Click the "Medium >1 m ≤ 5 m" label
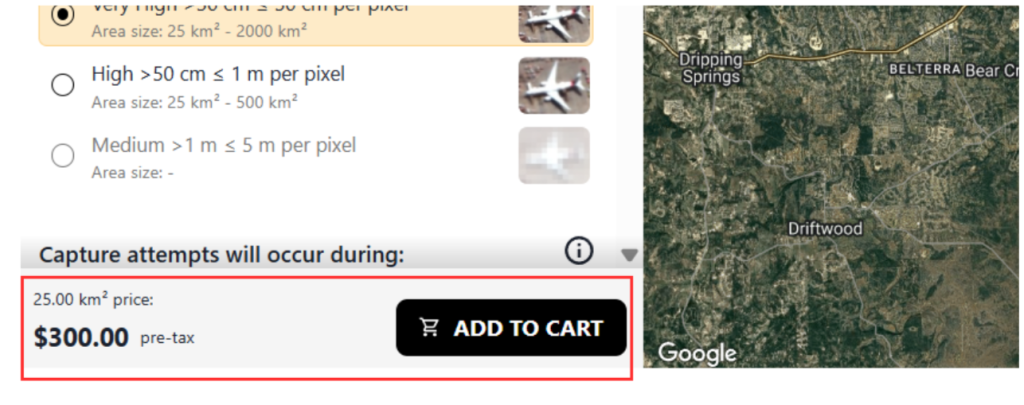 click(x=223, y=145)
